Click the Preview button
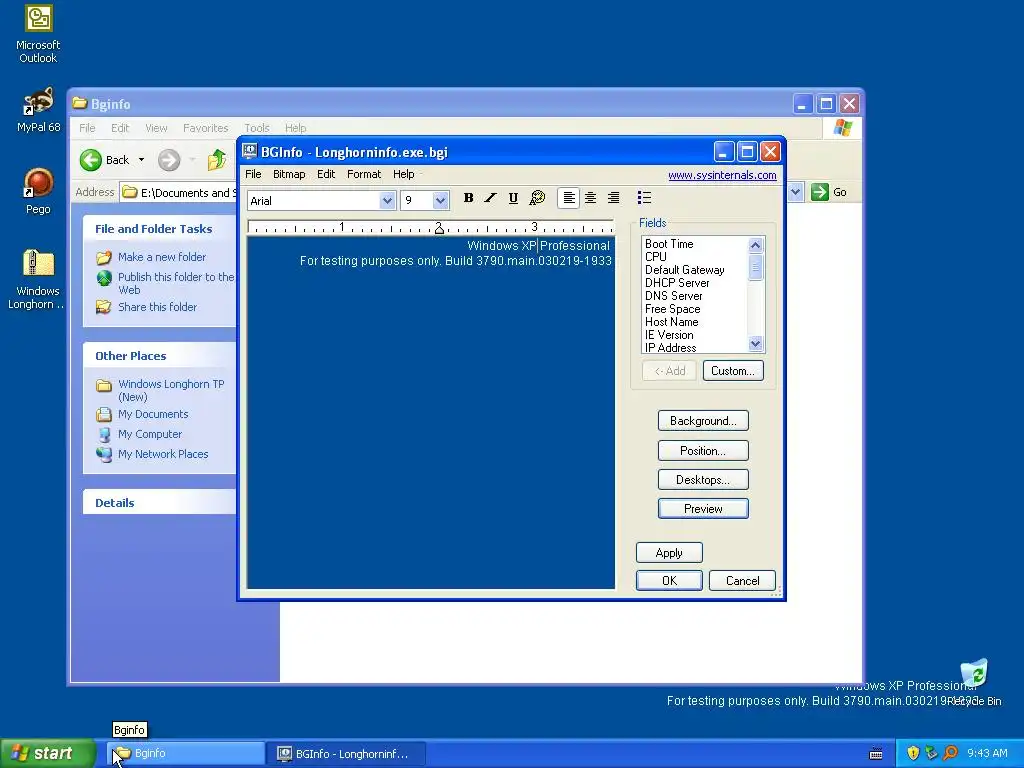The height and width of the screenshot is (768, 1024). pyautogui.click(x=703, y=509)
